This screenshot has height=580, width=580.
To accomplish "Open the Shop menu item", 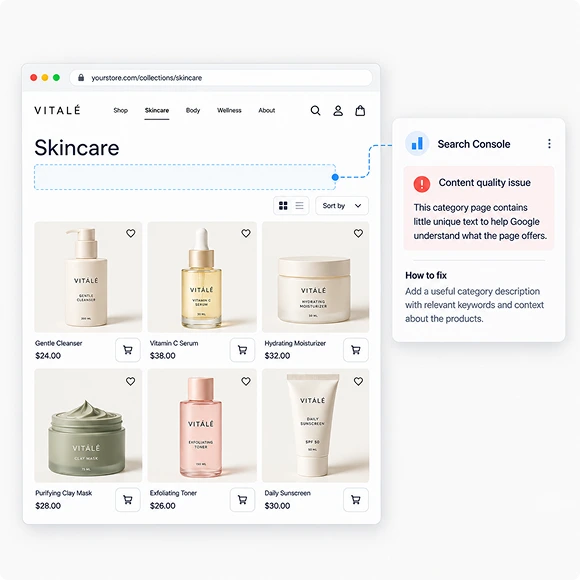I will tap(121, 110).
